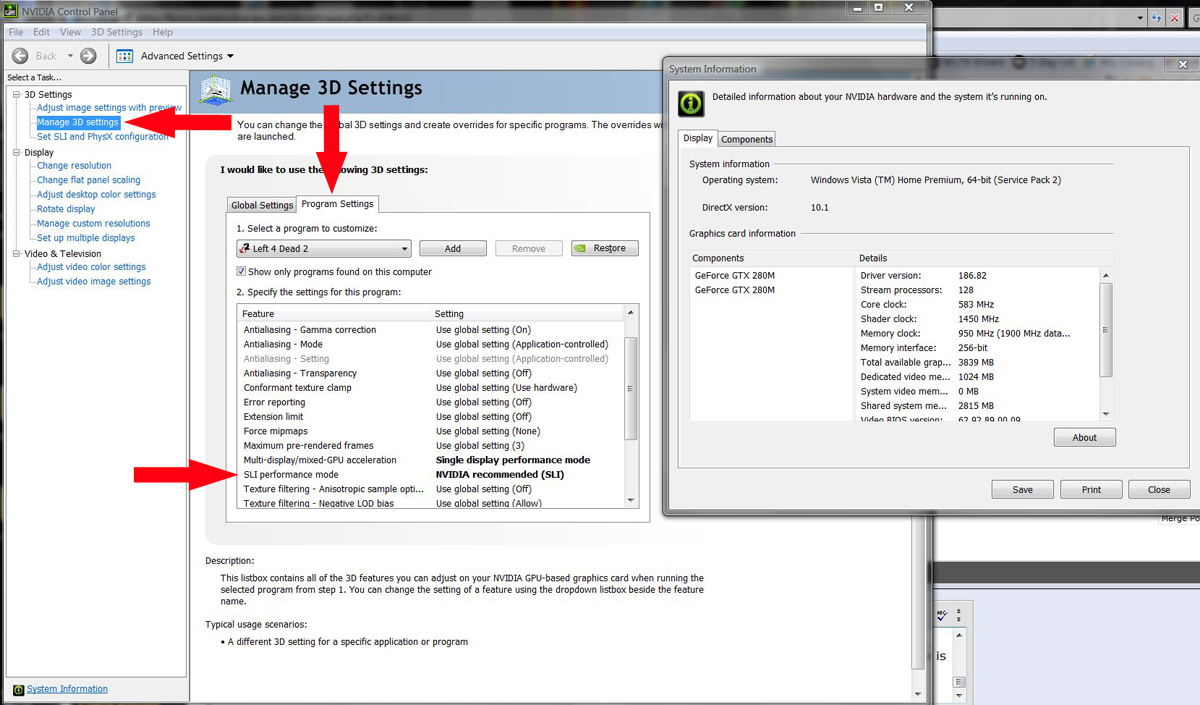
Task: Switch to the Components tab in System Information
Action: 747,139
